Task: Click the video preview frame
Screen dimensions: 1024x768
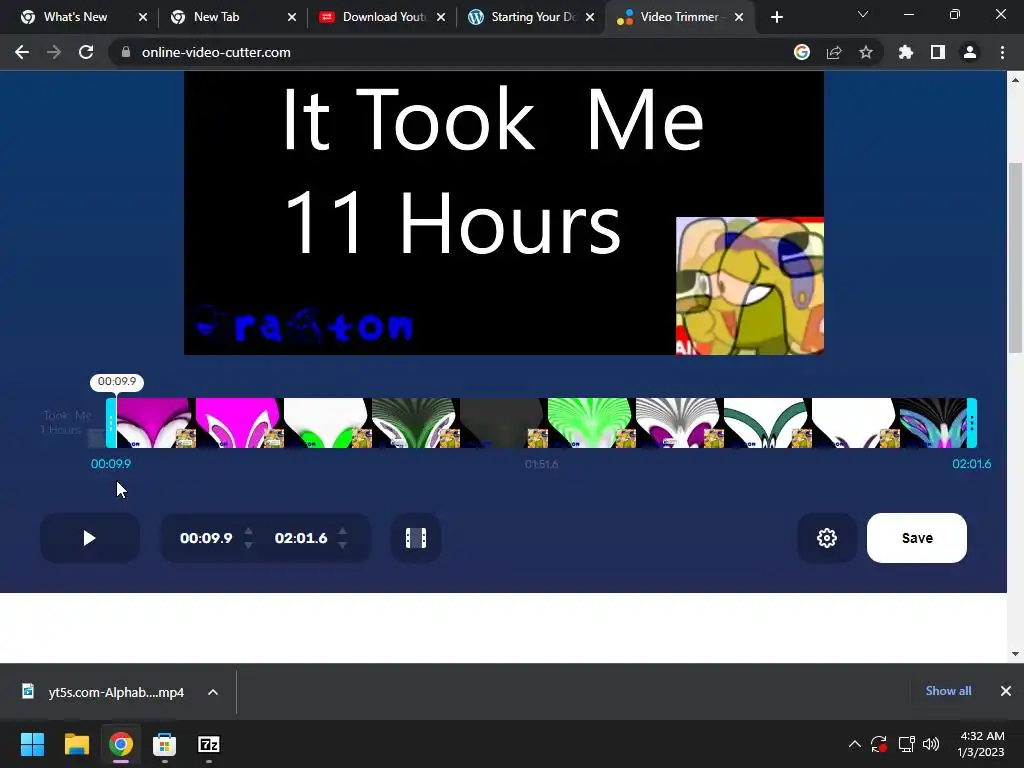Action: click(504, 213)
